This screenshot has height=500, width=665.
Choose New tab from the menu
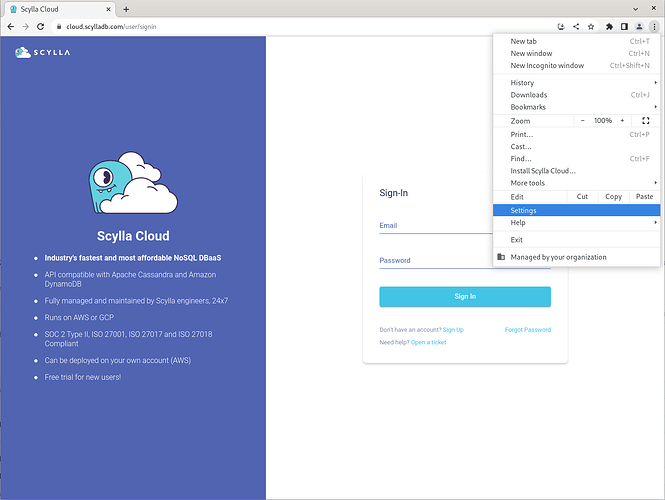pos(576,41)
